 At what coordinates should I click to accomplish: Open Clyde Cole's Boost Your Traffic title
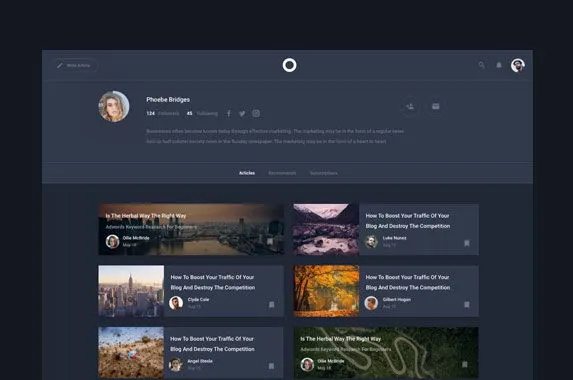pyautogui.click(x=213, y=282)
